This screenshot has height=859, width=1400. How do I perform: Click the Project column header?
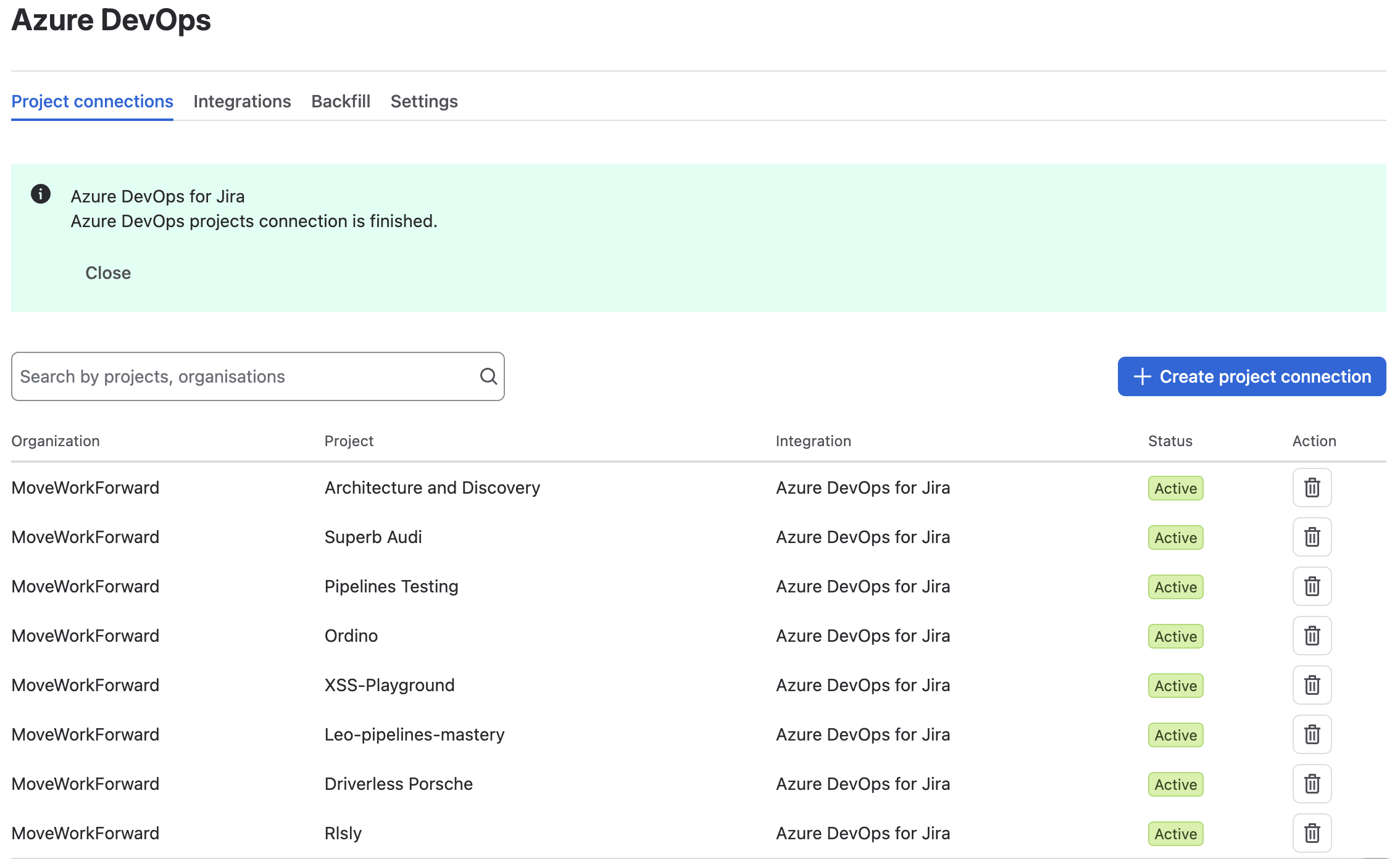(349, 441)
